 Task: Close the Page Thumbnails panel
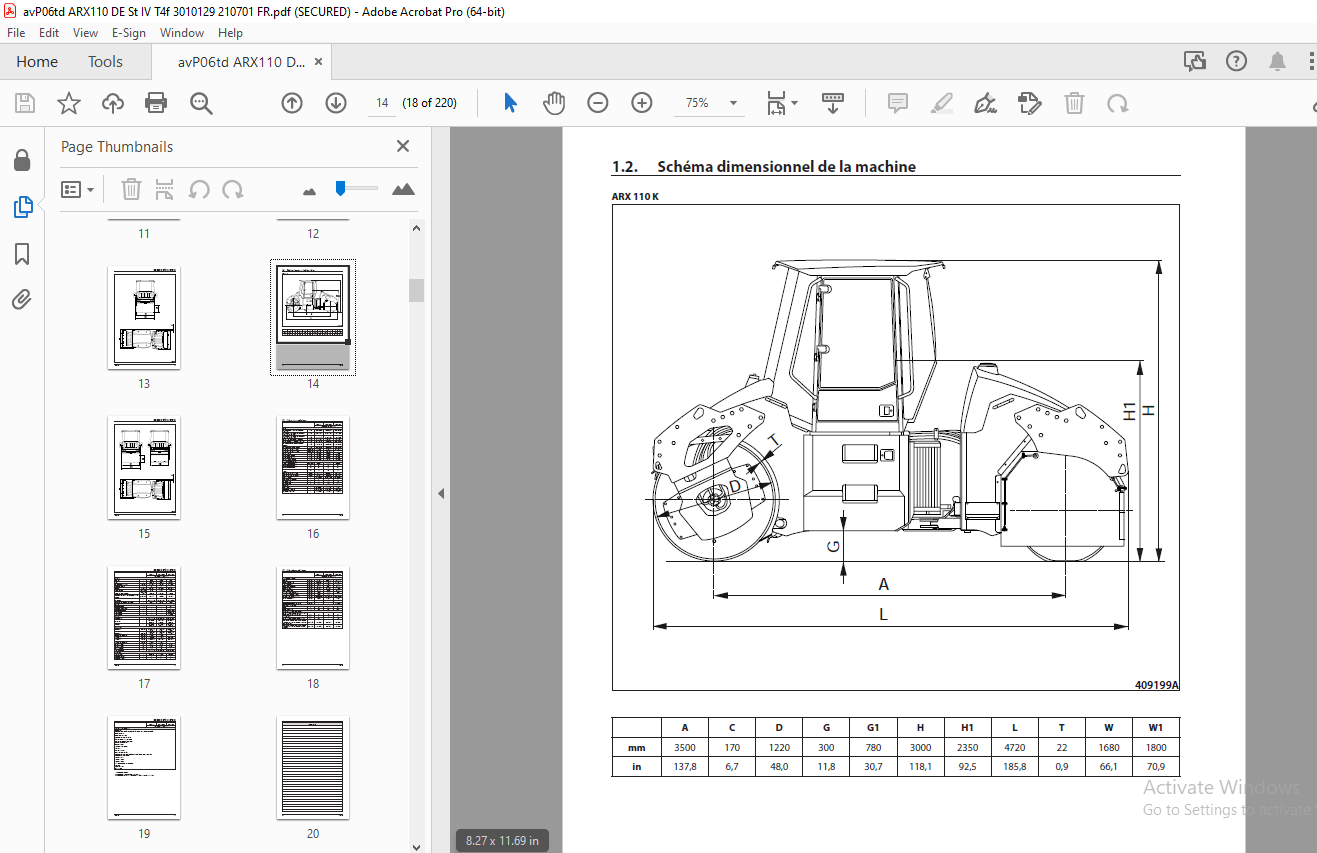(403, 146)
